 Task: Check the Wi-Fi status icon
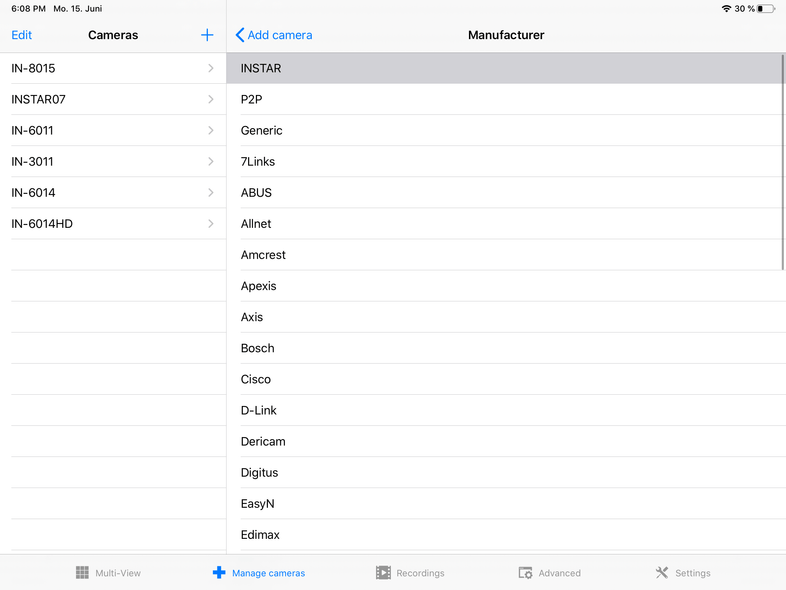coord(726,9)
